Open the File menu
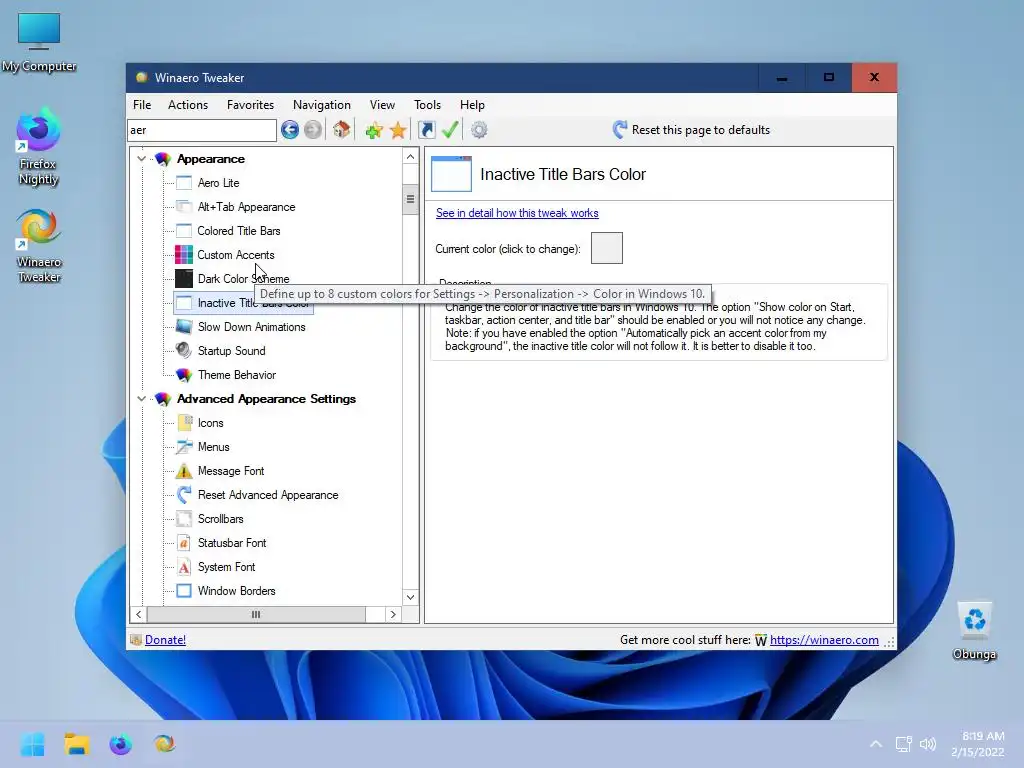This screenshot has height=768, width=1024. click(142, 105)
